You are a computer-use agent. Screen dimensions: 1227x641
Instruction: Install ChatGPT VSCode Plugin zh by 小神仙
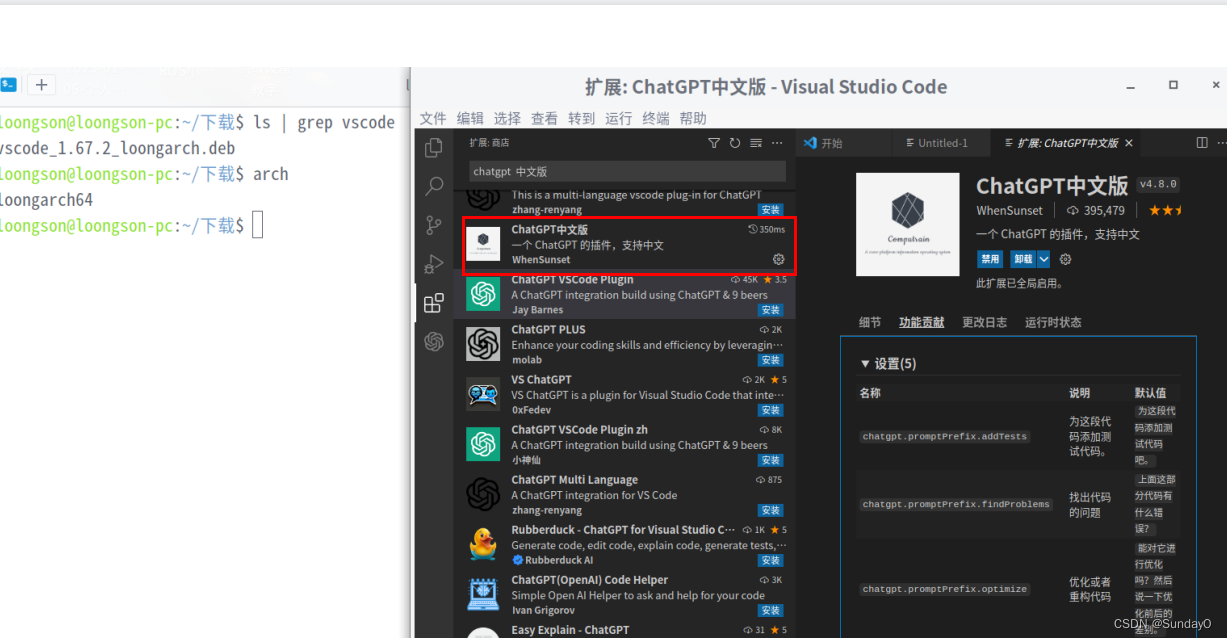click(x=770, y=460)
